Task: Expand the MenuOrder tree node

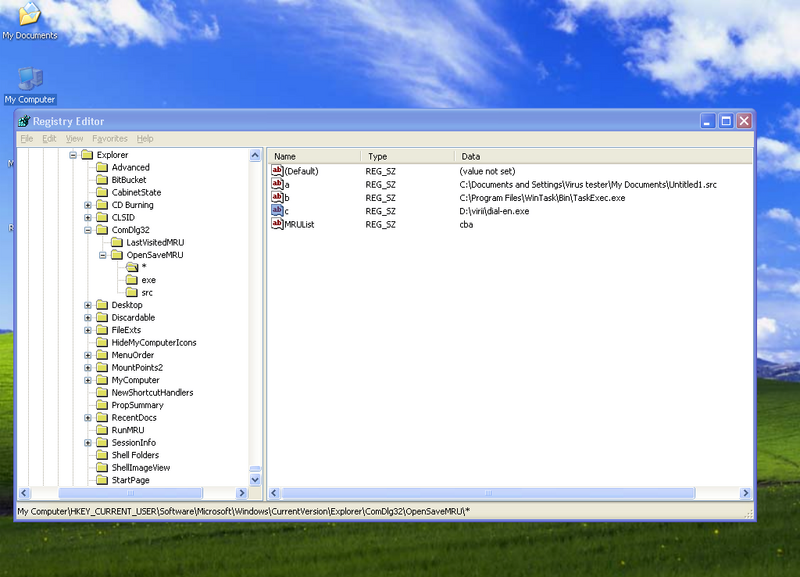Action: click(x=88, y=355)
